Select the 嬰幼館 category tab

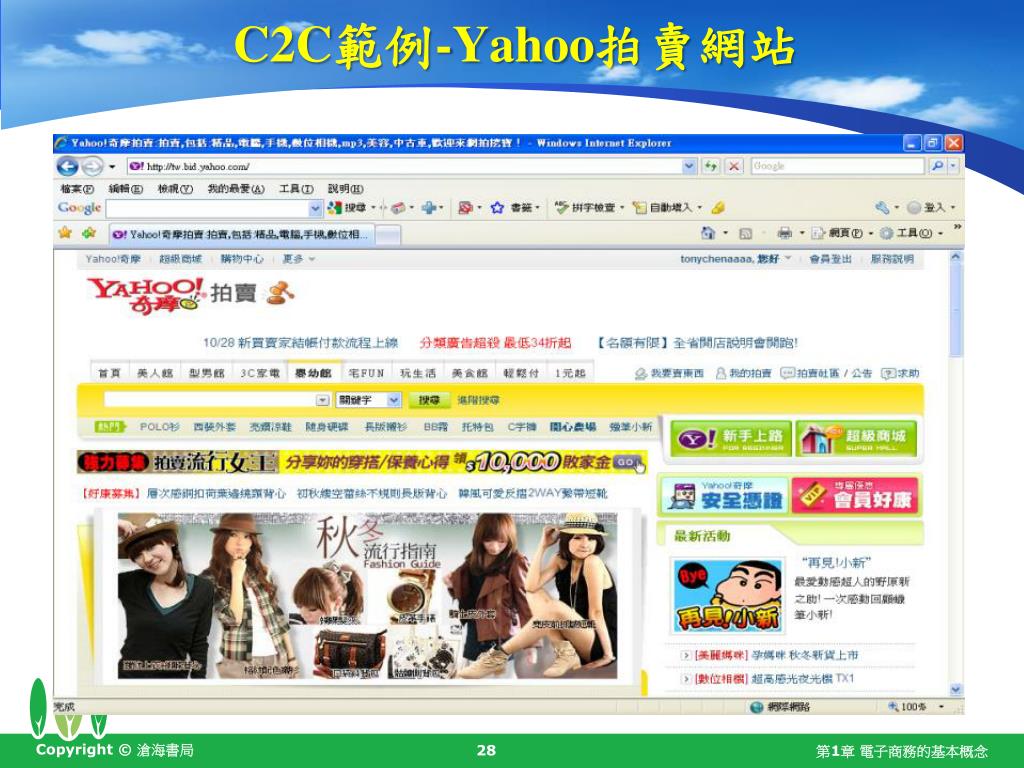click(313, 373)
